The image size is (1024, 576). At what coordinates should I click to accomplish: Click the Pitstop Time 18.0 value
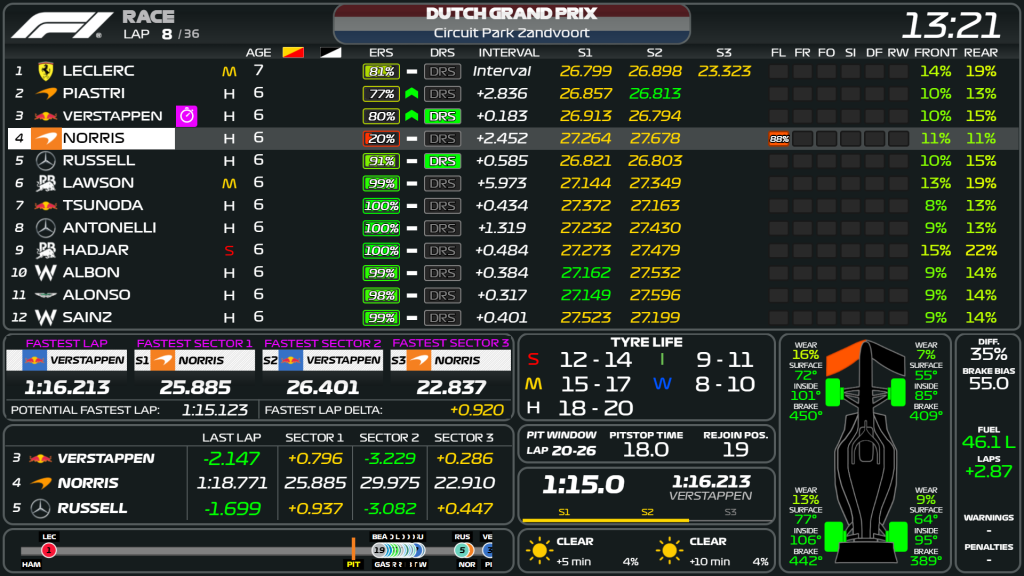click(x=645, y=449)
